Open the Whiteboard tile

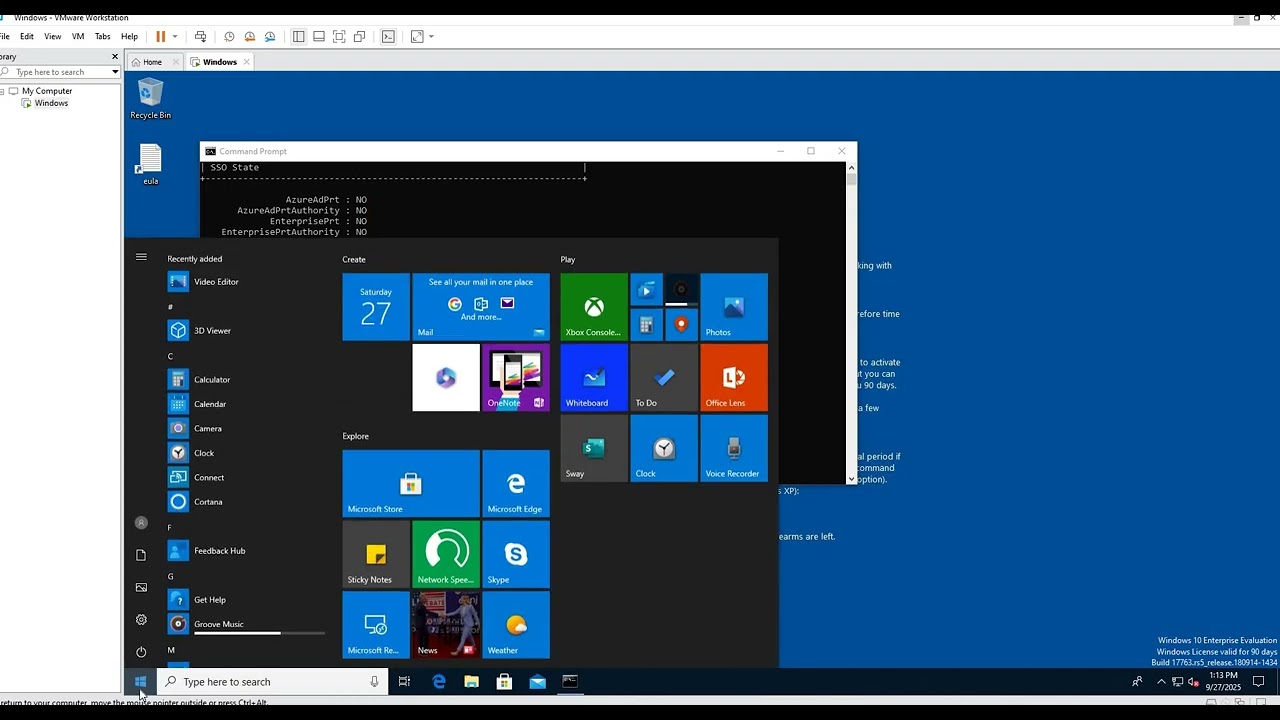pos(594,378)
